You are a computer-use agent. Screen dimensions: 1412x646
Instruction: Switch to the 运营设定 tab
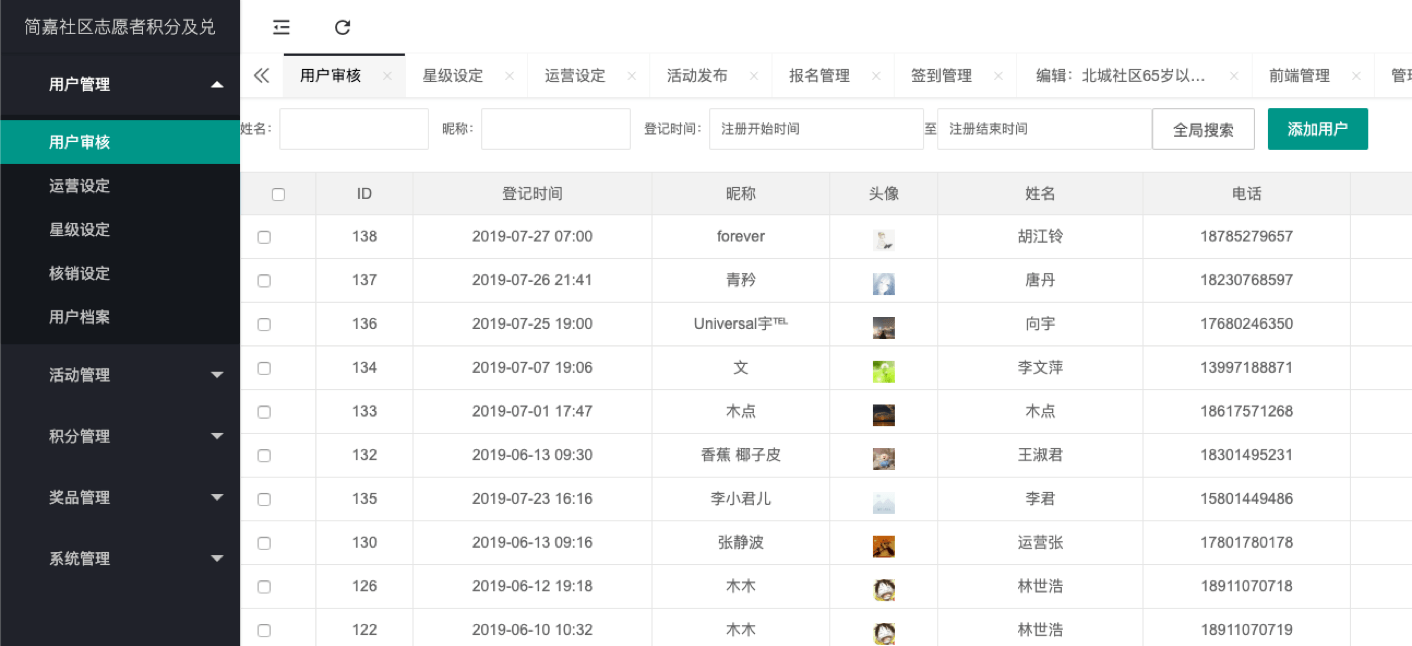[575, 76]
